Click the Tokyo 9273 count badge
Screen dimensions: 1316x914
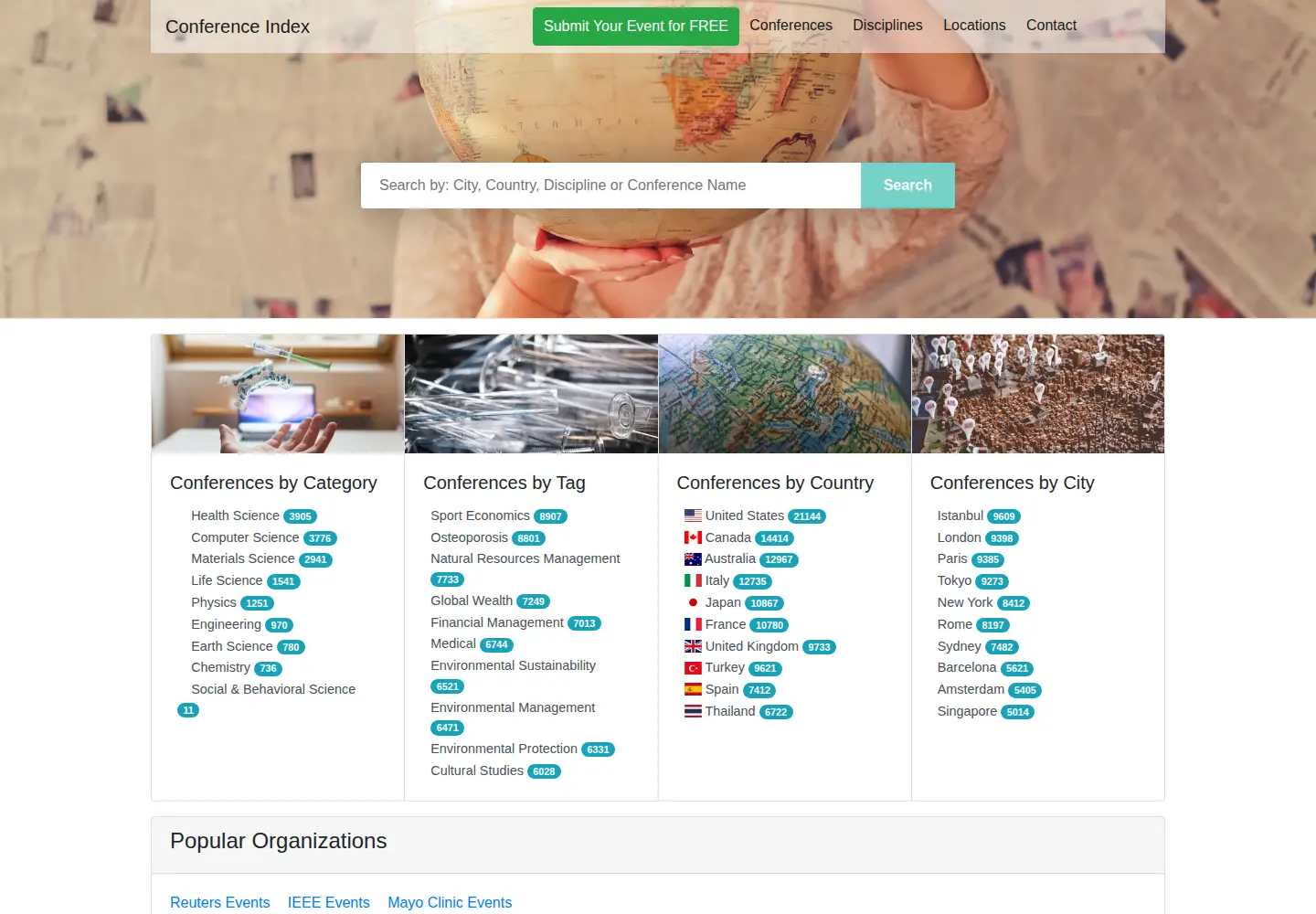[x=992, y=581]
